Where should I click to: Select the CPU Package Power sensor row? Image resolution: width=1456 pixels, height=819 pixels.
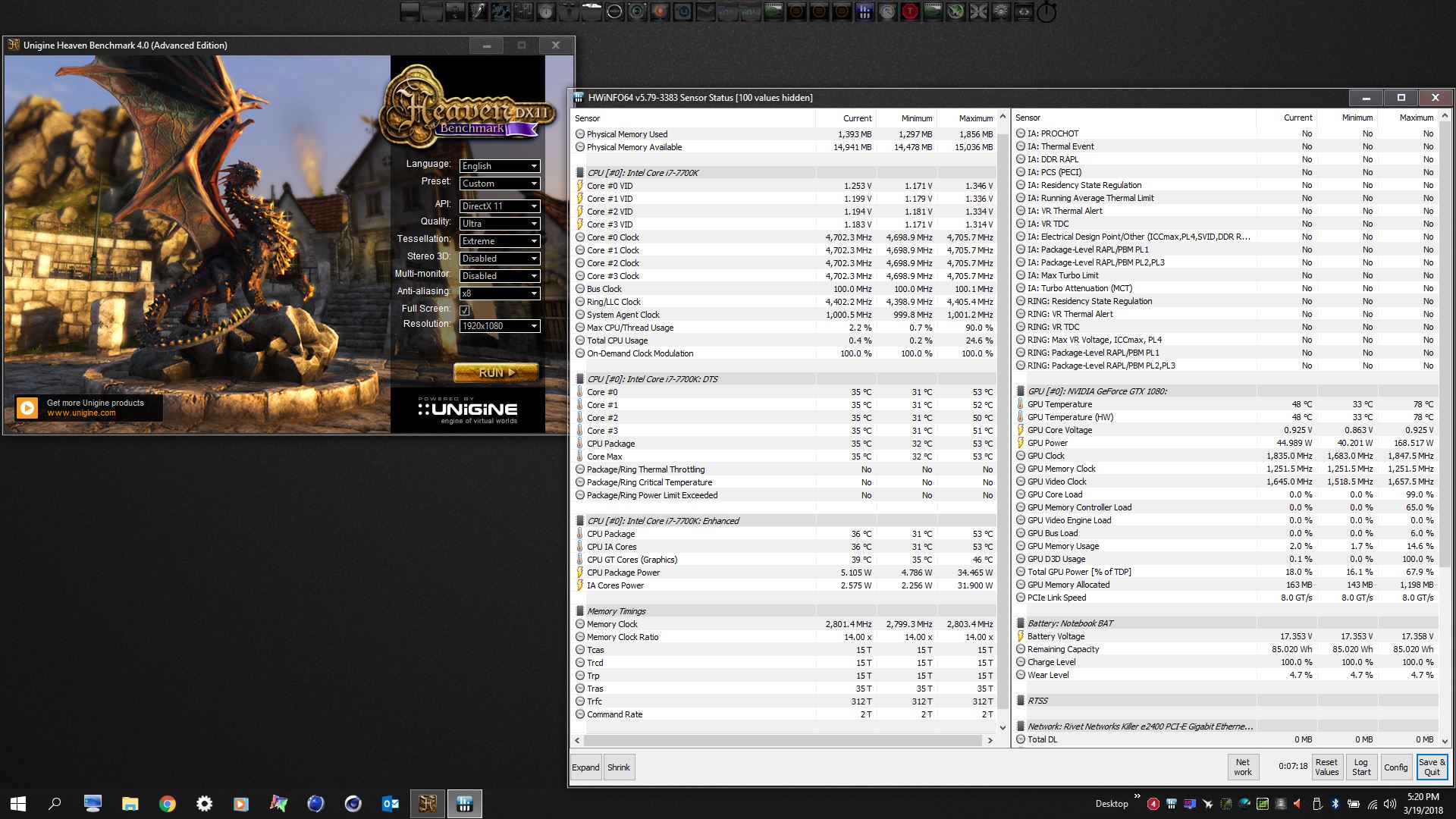click(x=785, y=573)
